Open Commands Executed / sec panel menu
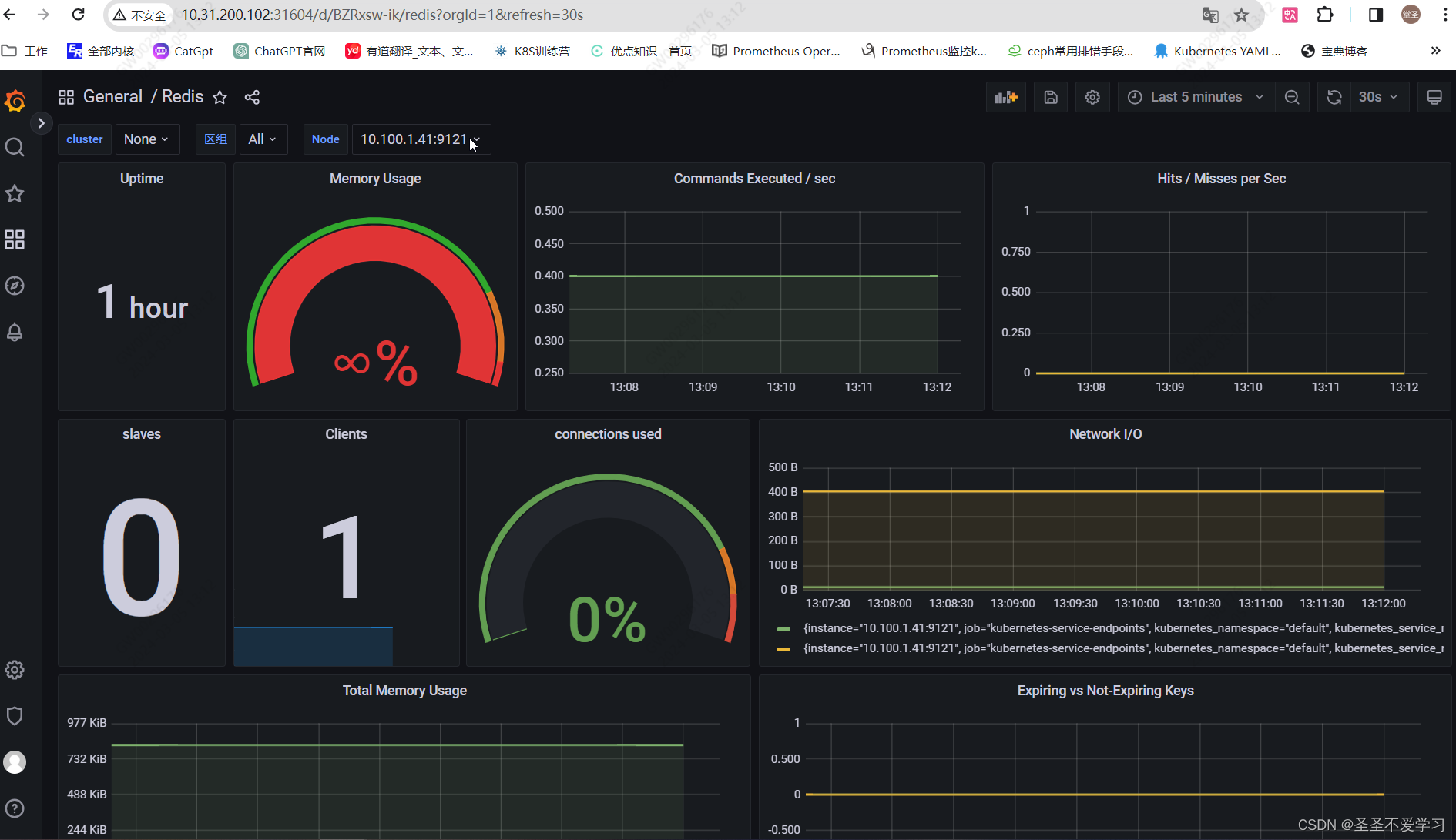 [x=754, y=179]
